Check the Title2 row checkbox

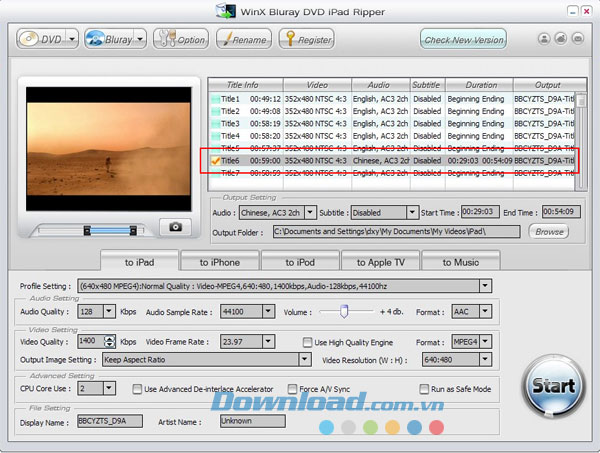[x=215, y=111]
